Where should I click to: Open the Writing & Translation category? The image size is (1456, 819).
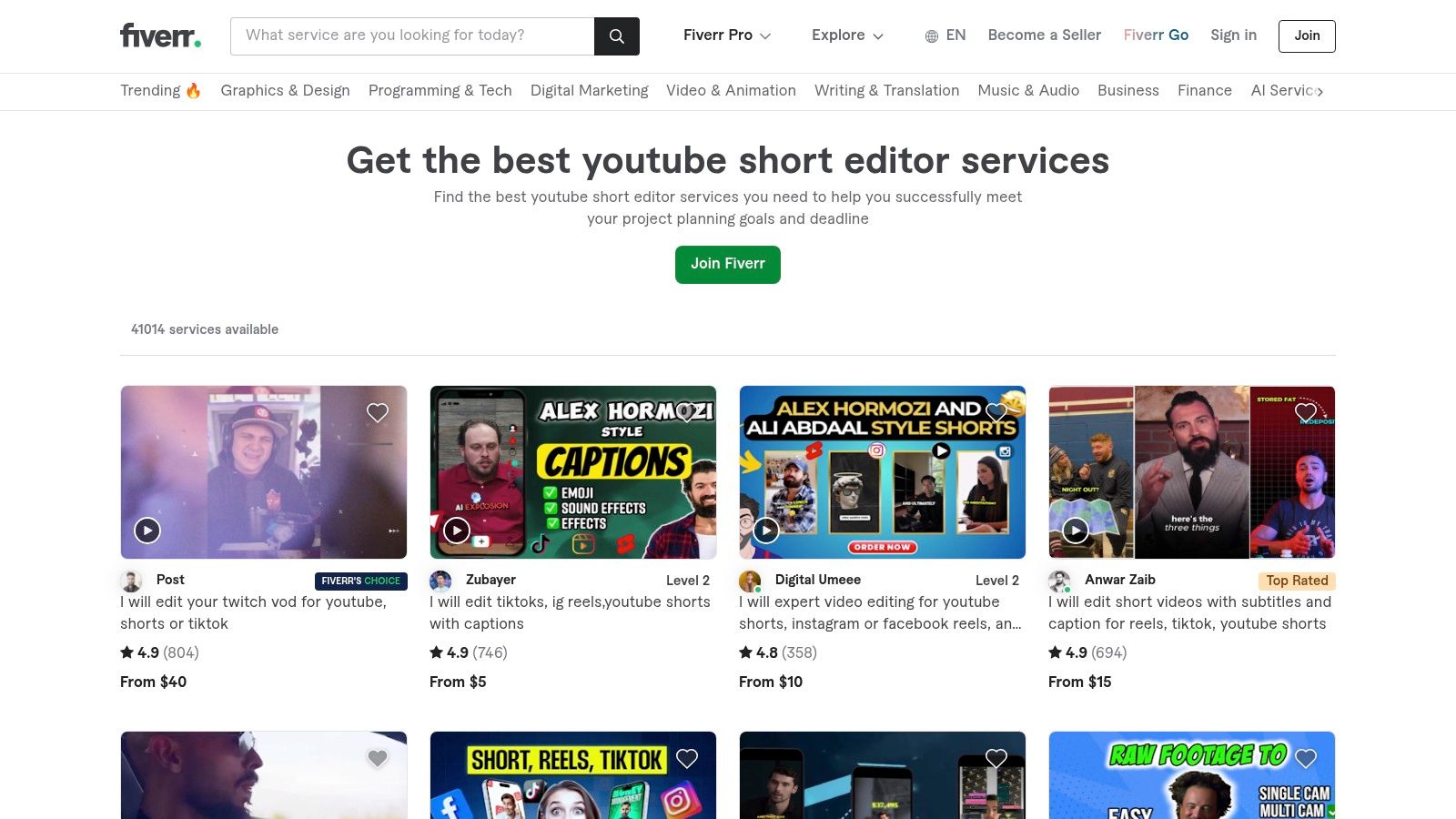[x=886, y=91]
